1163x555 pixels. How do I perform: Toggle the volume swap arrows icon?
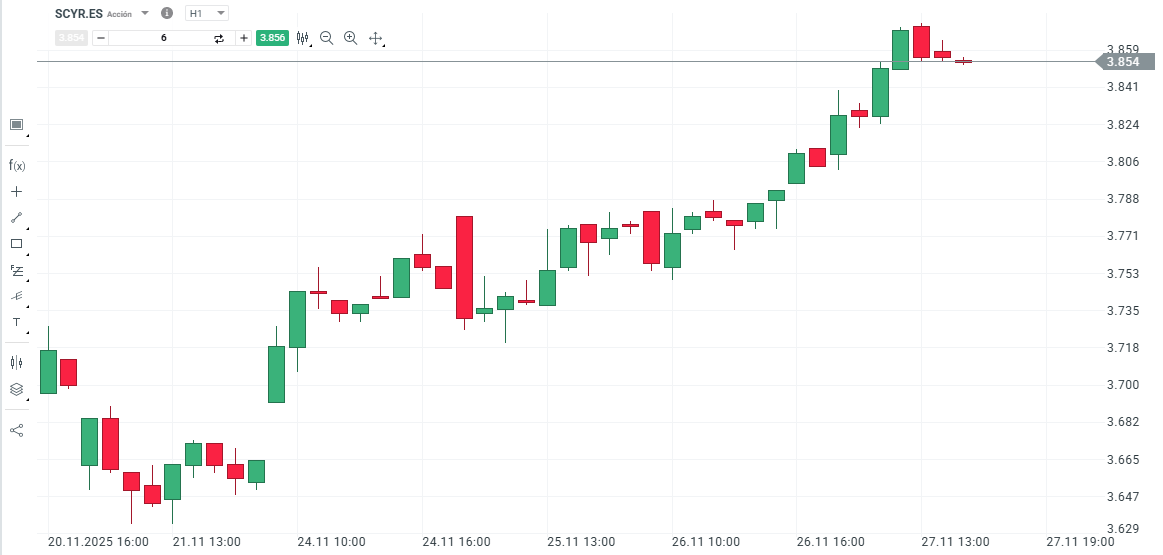click(x=219, y=38)
